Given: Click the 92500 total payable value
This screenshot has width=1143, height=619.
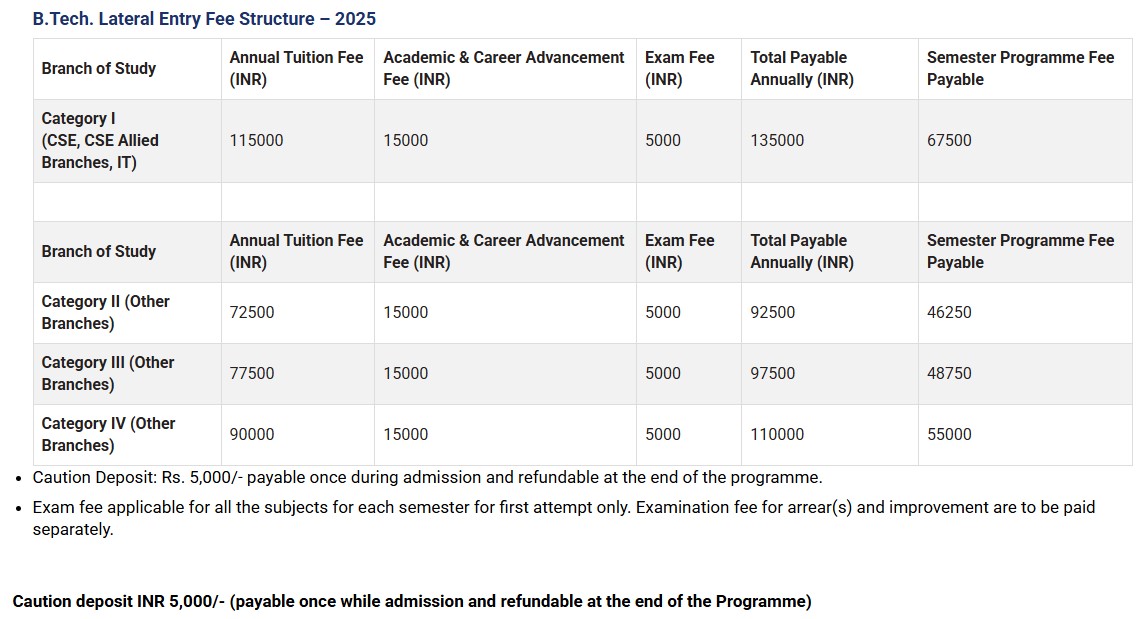Looking at the screenshot, I should (773, 312).
